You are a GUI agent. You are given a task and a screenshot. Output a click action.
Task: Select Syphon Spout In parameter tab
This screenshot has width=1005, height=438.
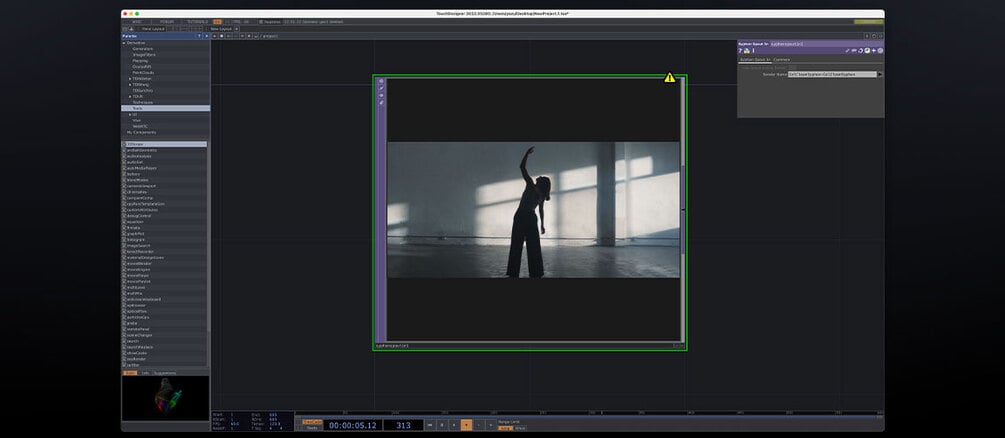pos(756,60)
